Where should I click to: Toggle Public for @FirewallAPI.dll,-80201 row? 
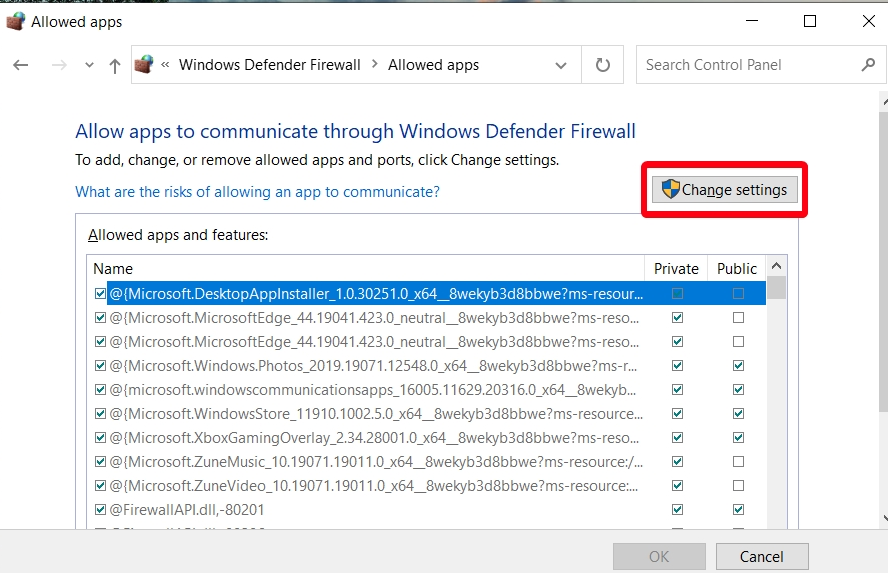pyautogui.click(x=738, y=510)
